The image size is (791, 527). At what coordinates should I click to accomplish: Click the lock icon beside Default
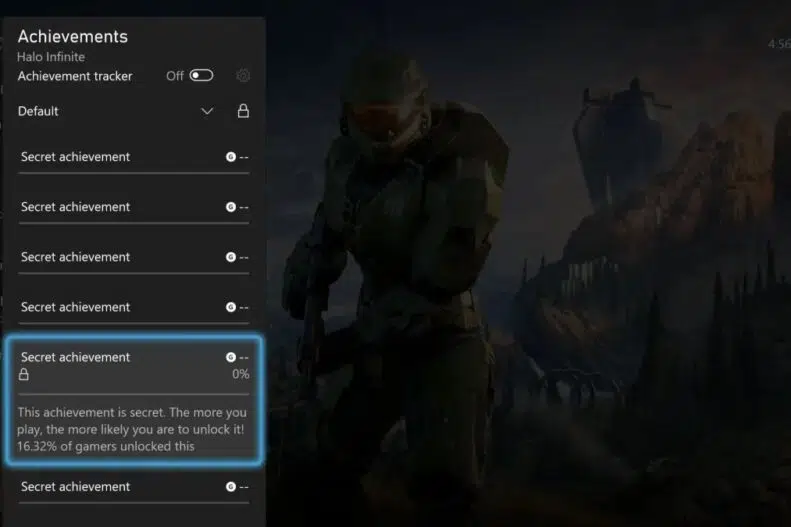243,111
